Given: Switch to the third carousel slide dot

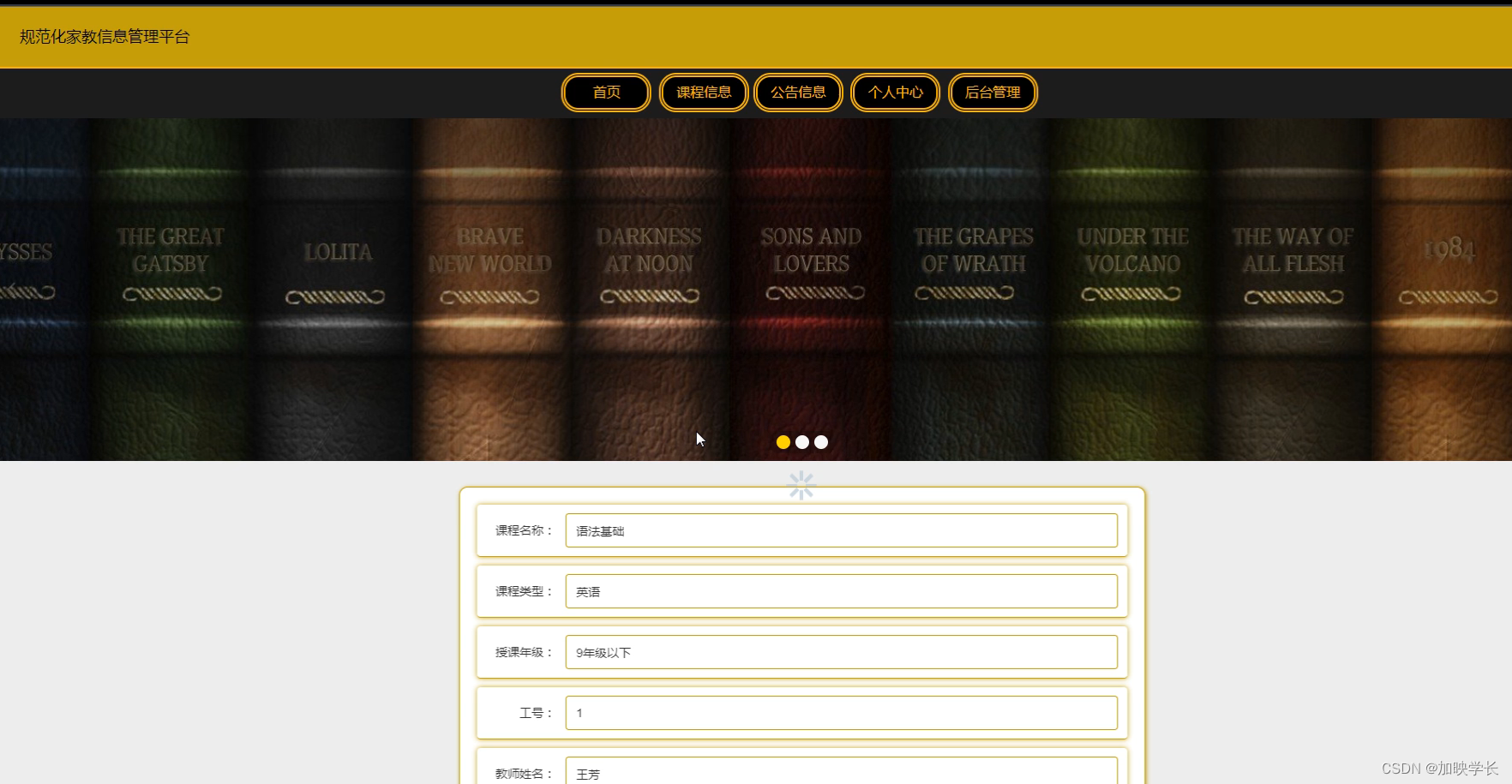Looking at the screenshot, I should (x=821, y=442).
